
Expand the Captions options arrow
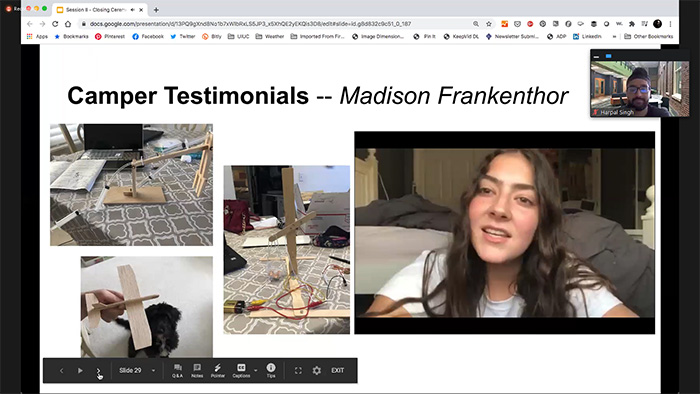[255, 370]
